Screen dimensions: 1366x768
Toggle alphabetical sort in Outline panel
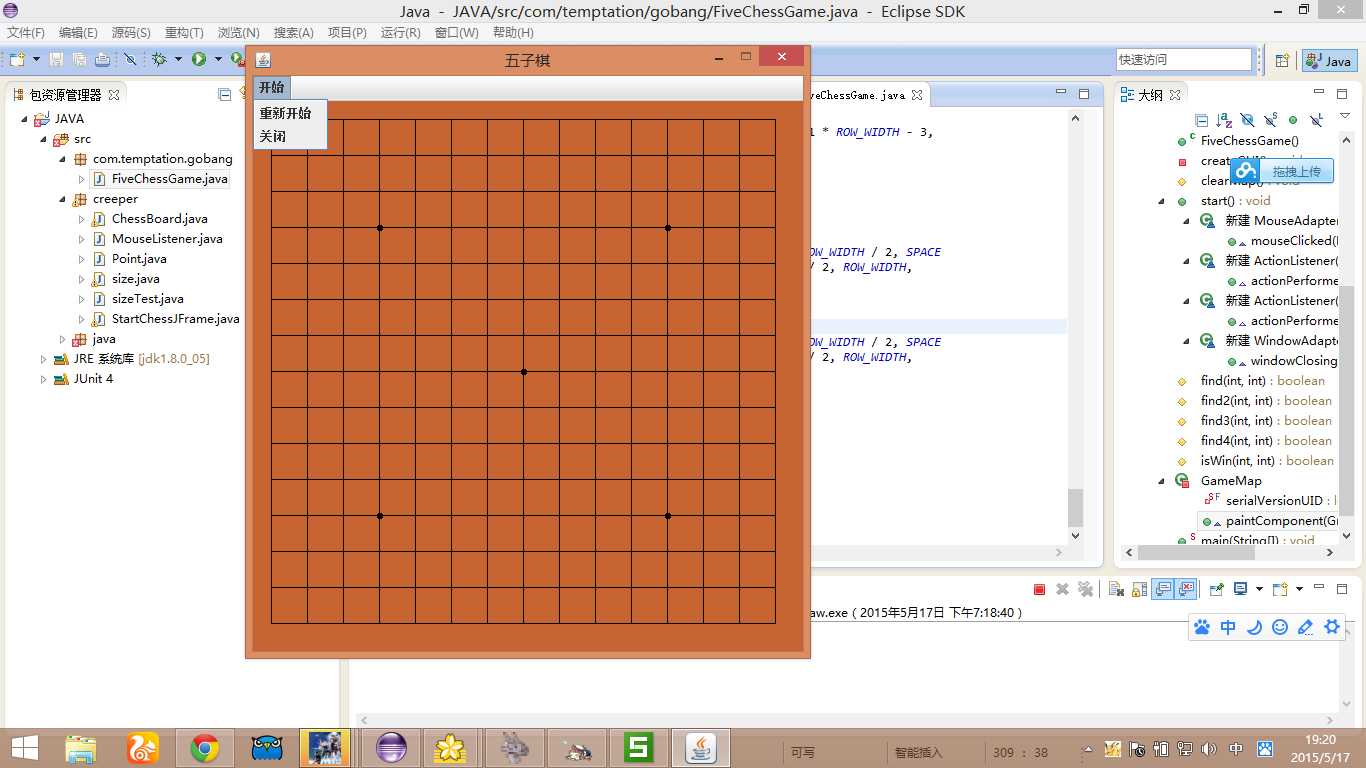pos(1224,120)
